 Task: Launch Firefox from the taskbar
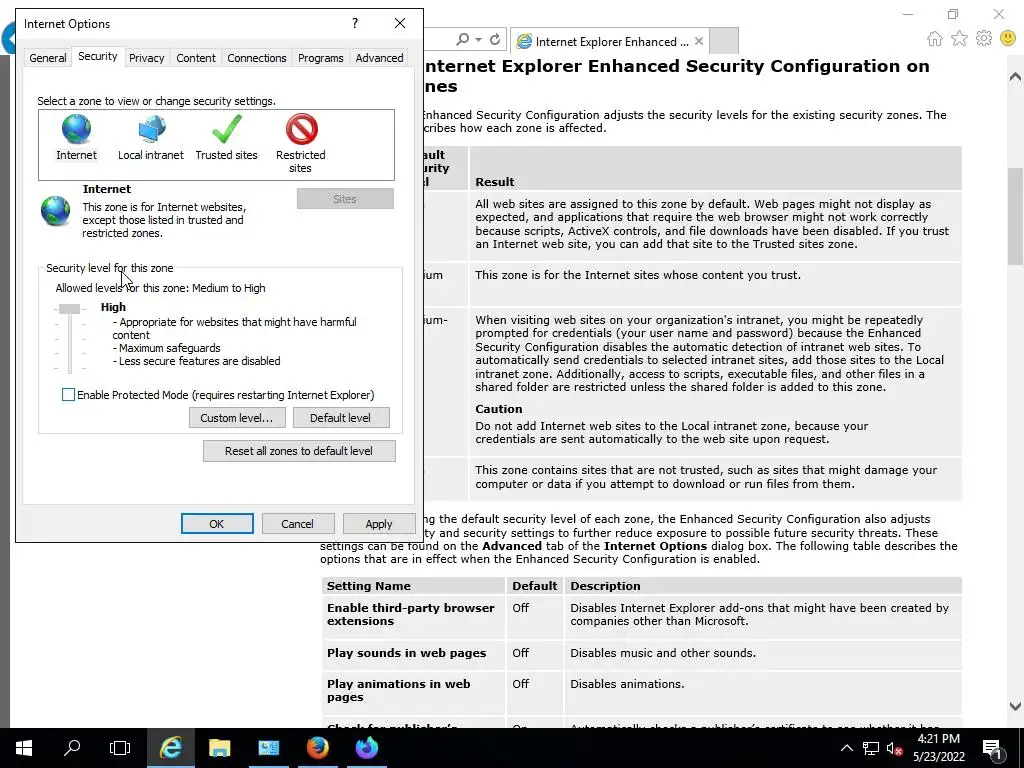[317, 748]
